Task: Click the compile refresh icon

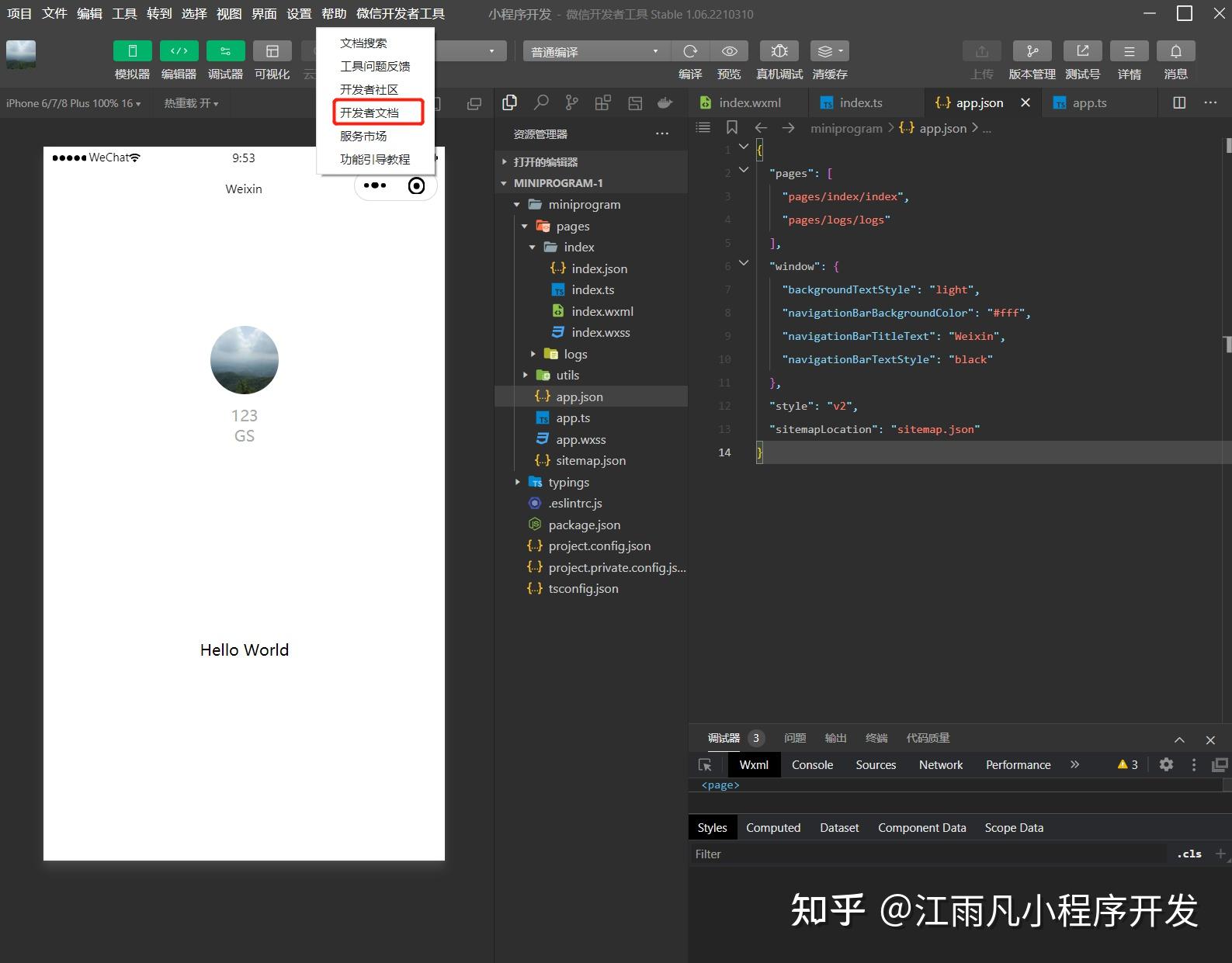Action: (690, 51)
